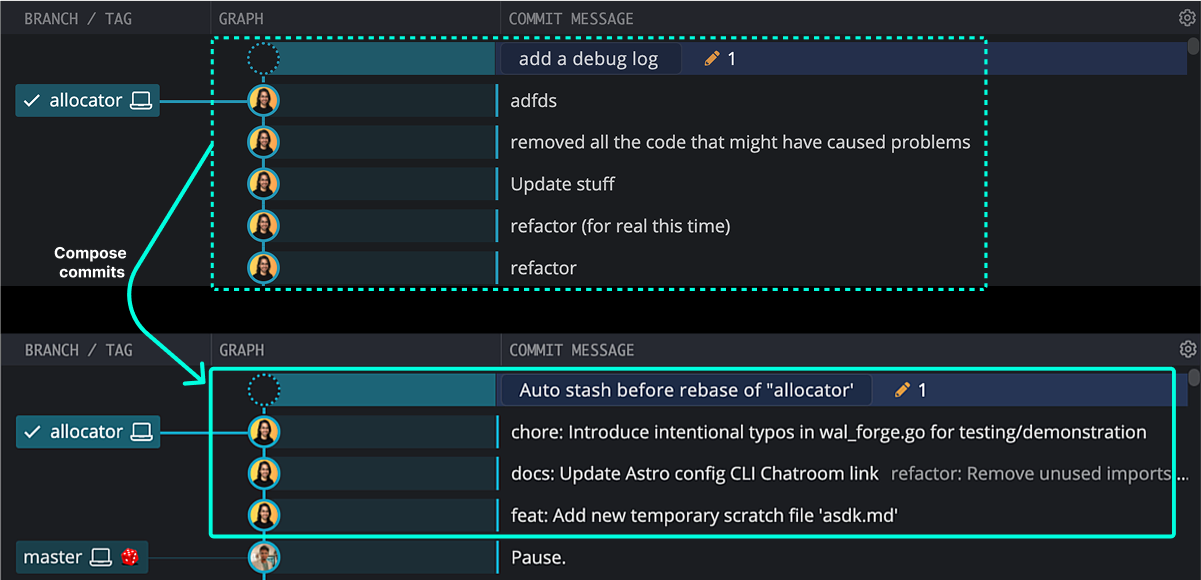Select the allocator branch label
The height and width of the screenshot is (580, 1201).
pyautogui.click(x=85, y=100)
